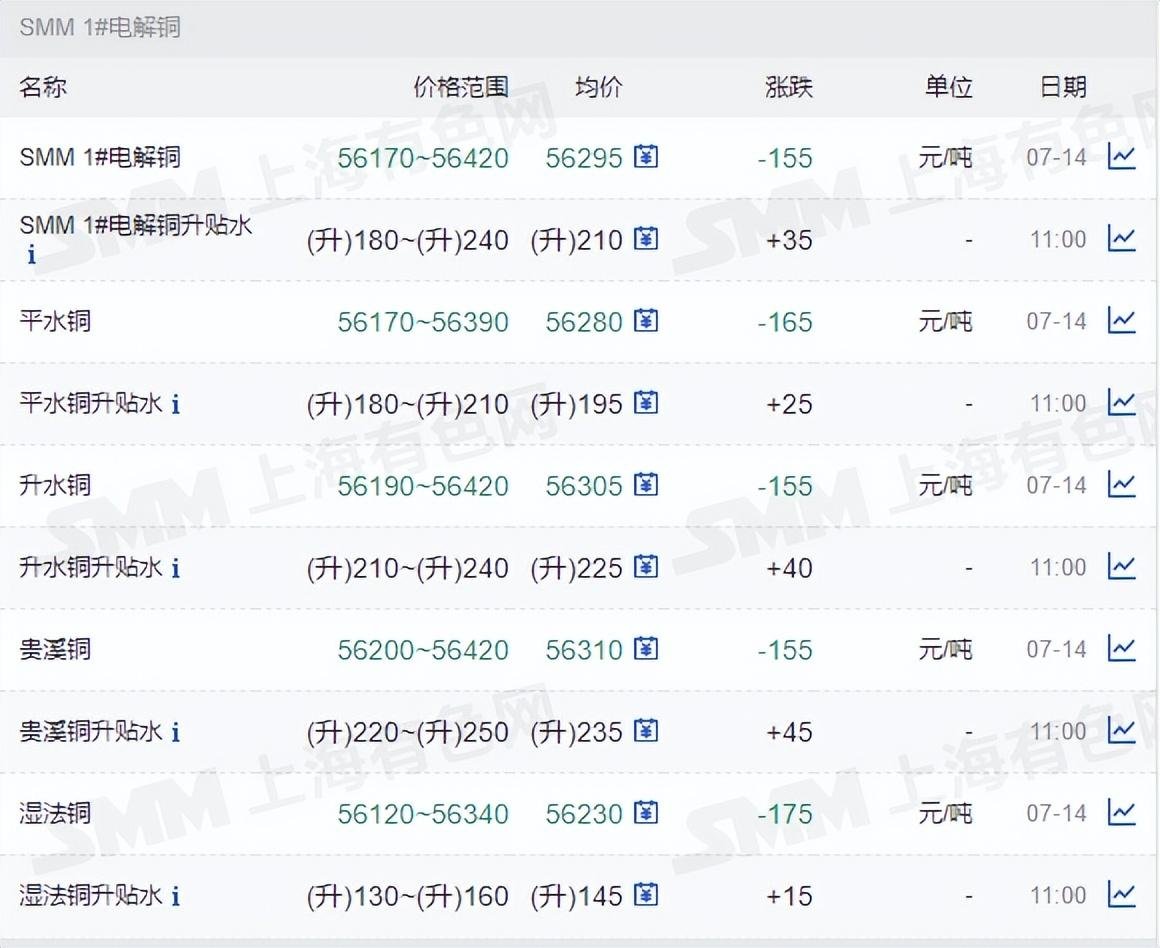The height and width of the screenshot is (948, 1160).
Task: Click the yuan icon beside 贵溪铜 56310
Action: point(646,649)
